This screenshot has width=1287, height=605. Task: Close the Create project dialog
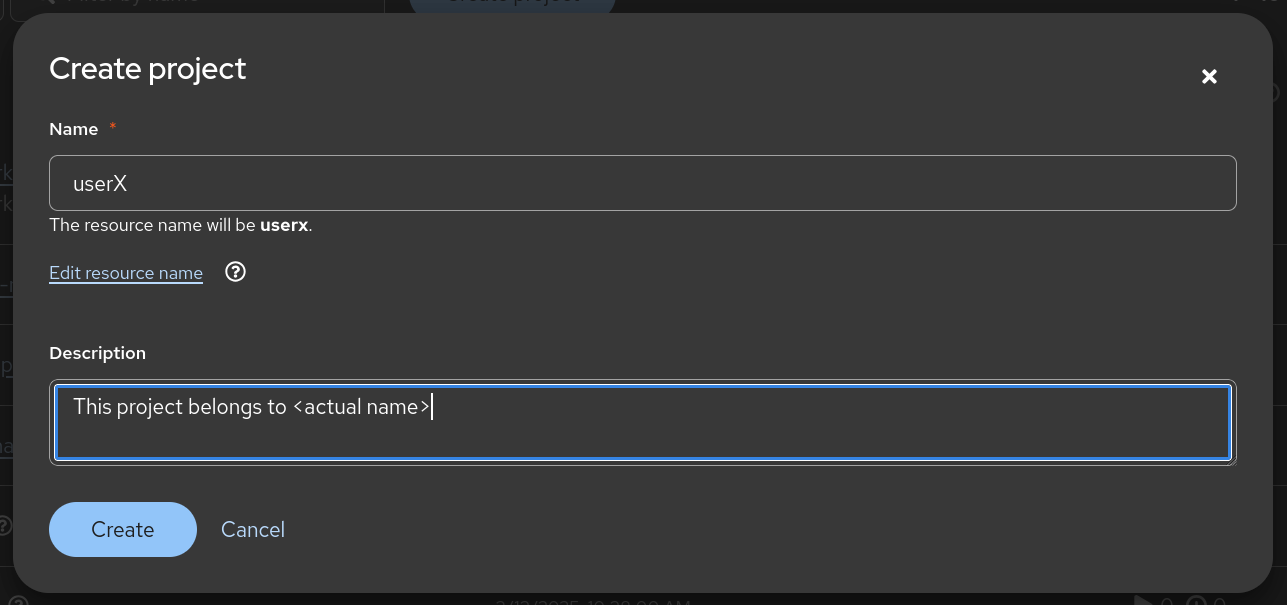click(1209, 77)
